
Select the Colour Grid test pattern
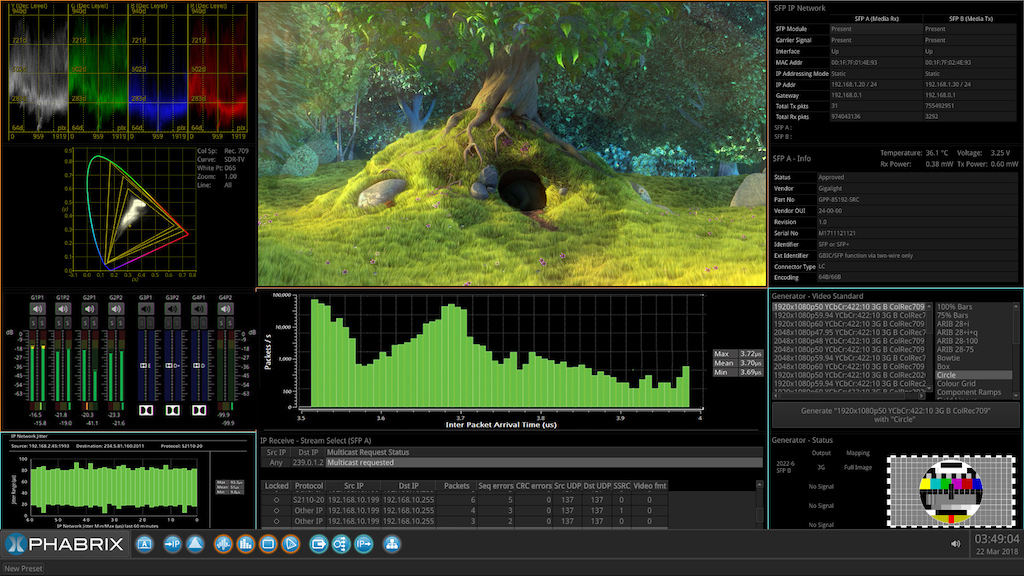coord(956,383)
